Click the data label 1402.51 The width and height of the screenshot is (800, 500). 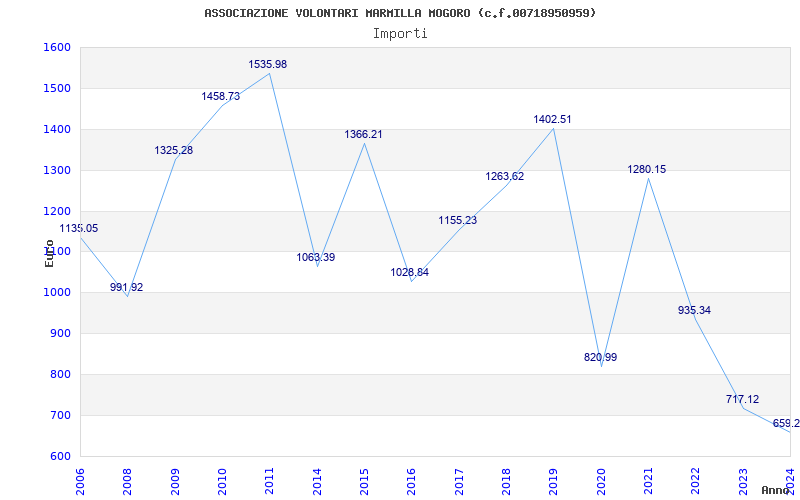(x=553, y=119)
